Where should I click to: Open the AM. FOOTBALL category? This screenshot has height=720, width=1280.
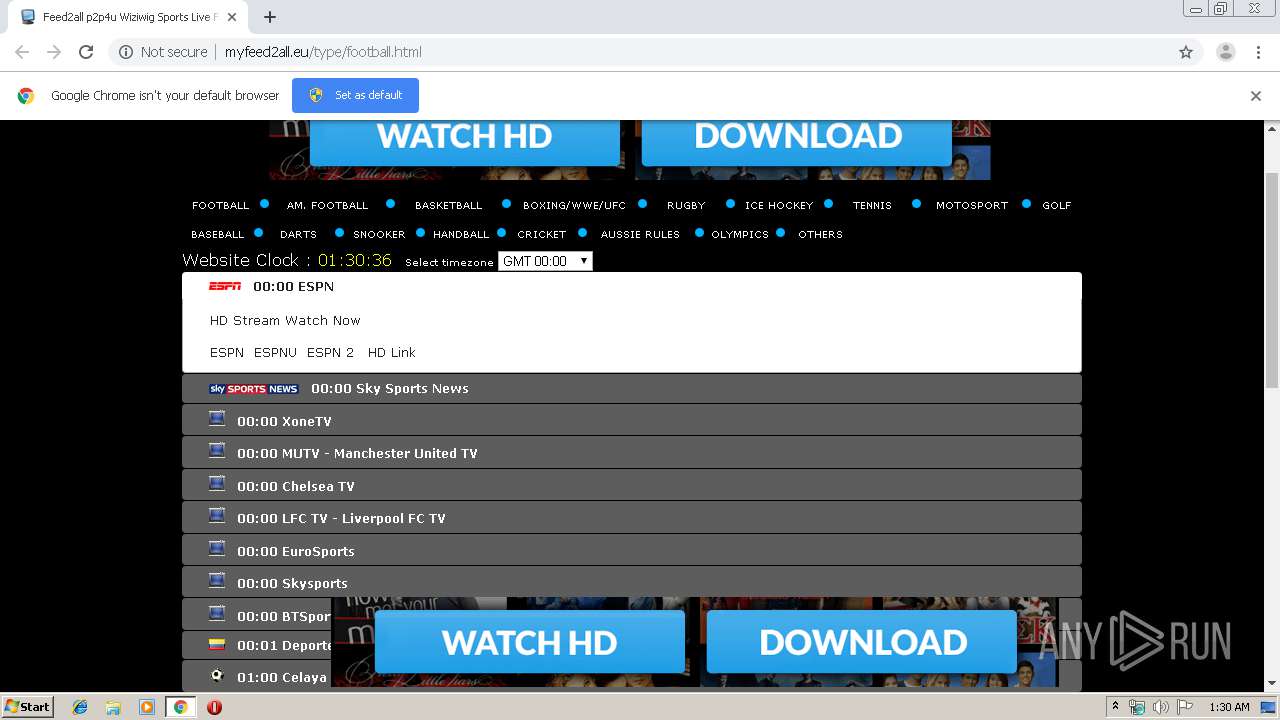(x=327, y=205)
